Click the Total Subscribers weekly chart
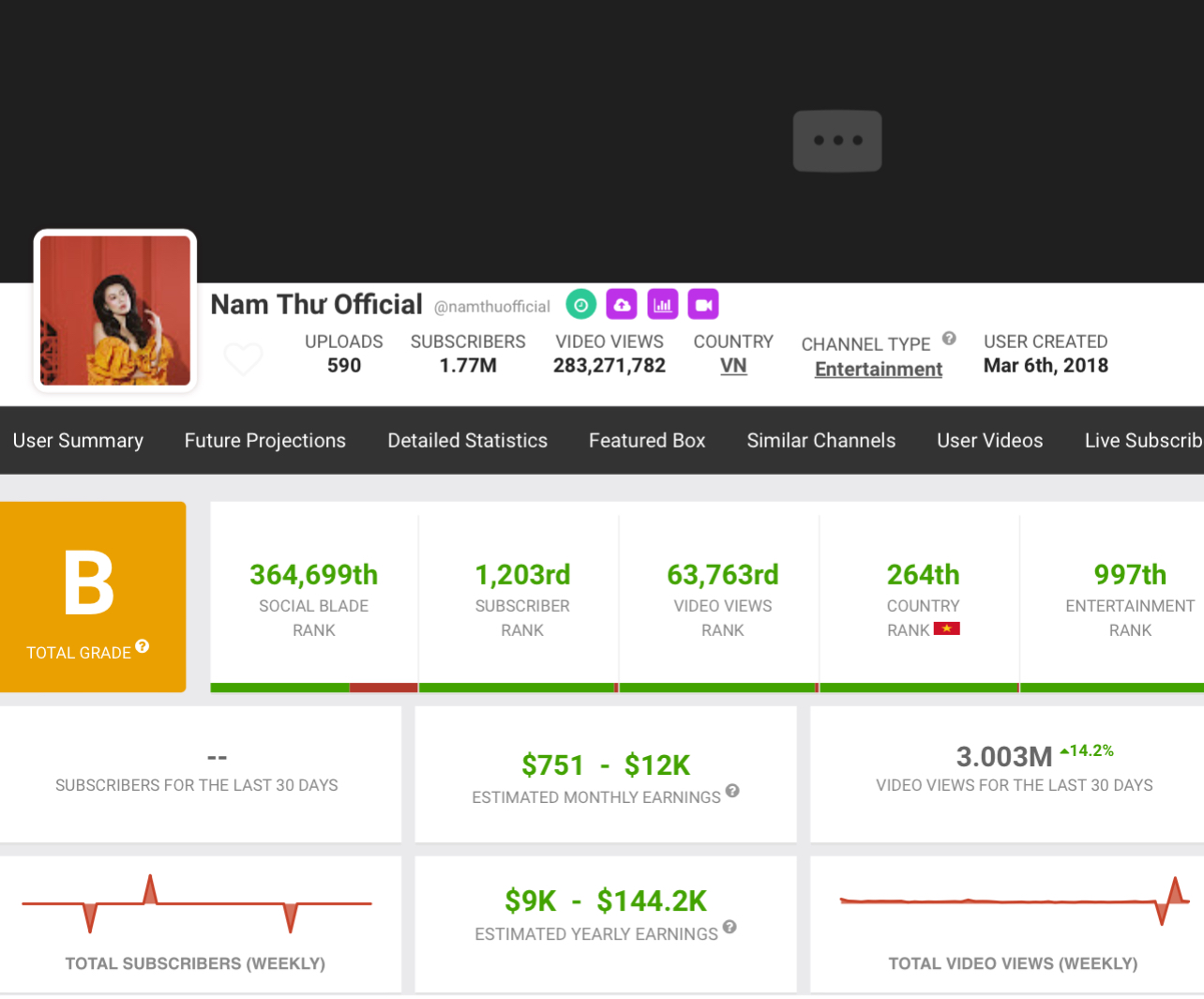1204x999 pixels. coord(197,903)
